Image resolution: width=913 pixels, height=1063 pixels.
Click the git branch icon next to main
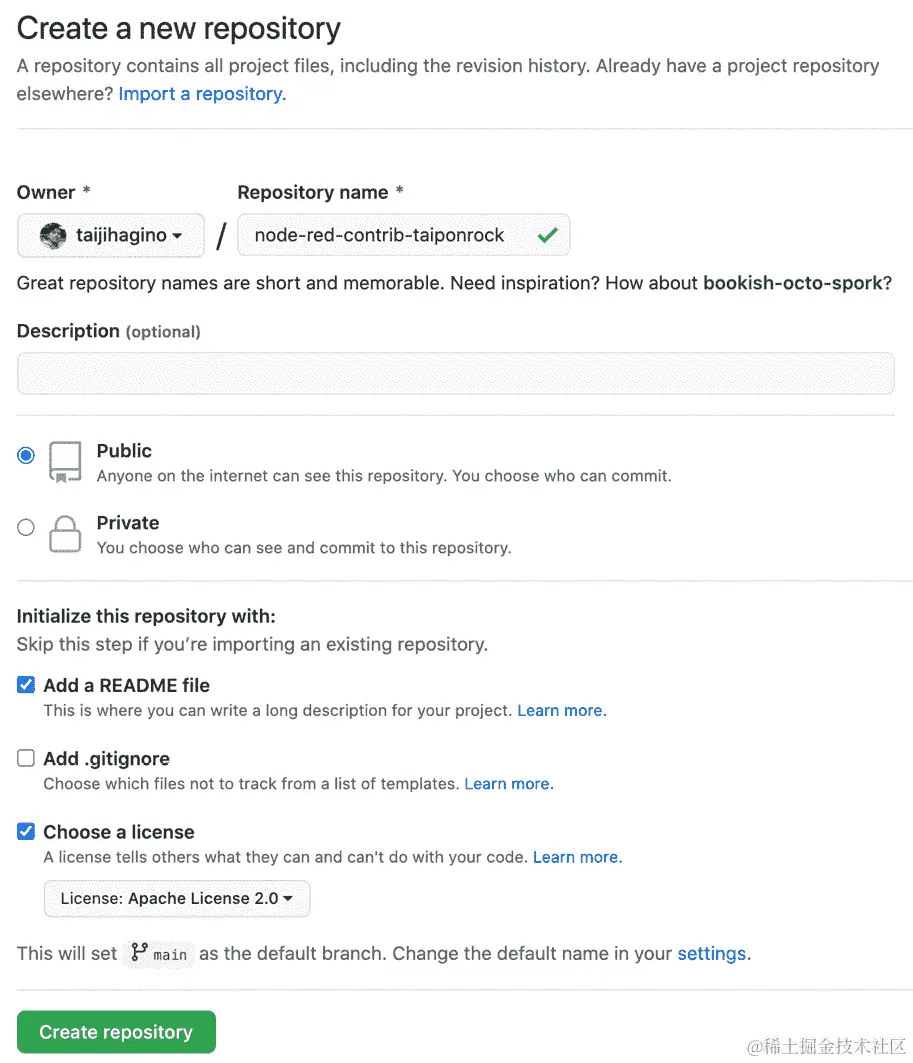(139, 952)
